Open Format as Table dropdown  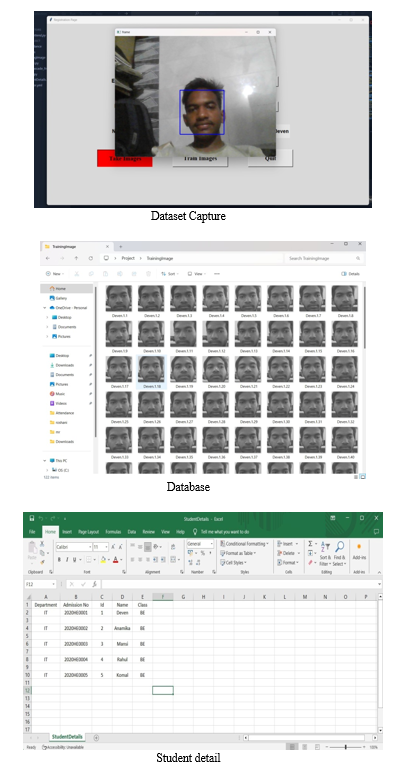point(238,553)
